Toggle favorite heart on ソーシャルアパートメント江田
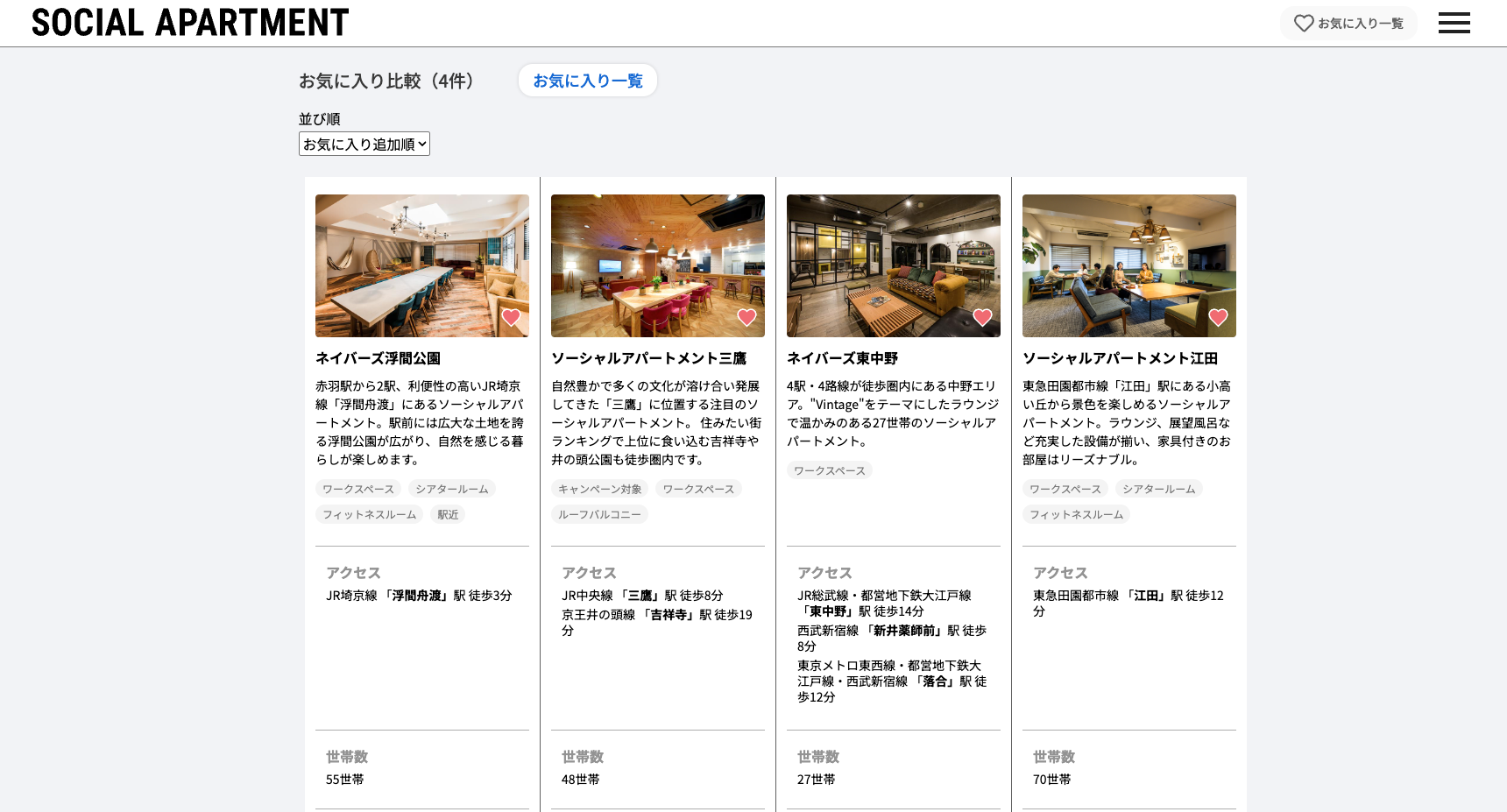The height and width of the screenshot is (812, 1507). [1218, 317]
